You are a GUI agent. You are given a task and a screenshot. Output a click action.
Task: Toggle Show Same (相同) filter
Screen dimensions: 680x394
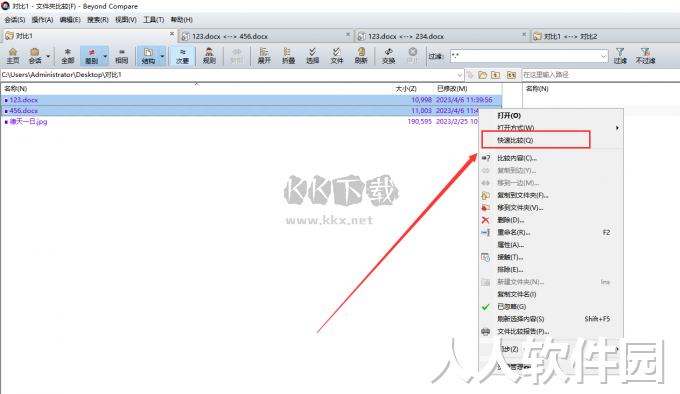tap(121, 56)
